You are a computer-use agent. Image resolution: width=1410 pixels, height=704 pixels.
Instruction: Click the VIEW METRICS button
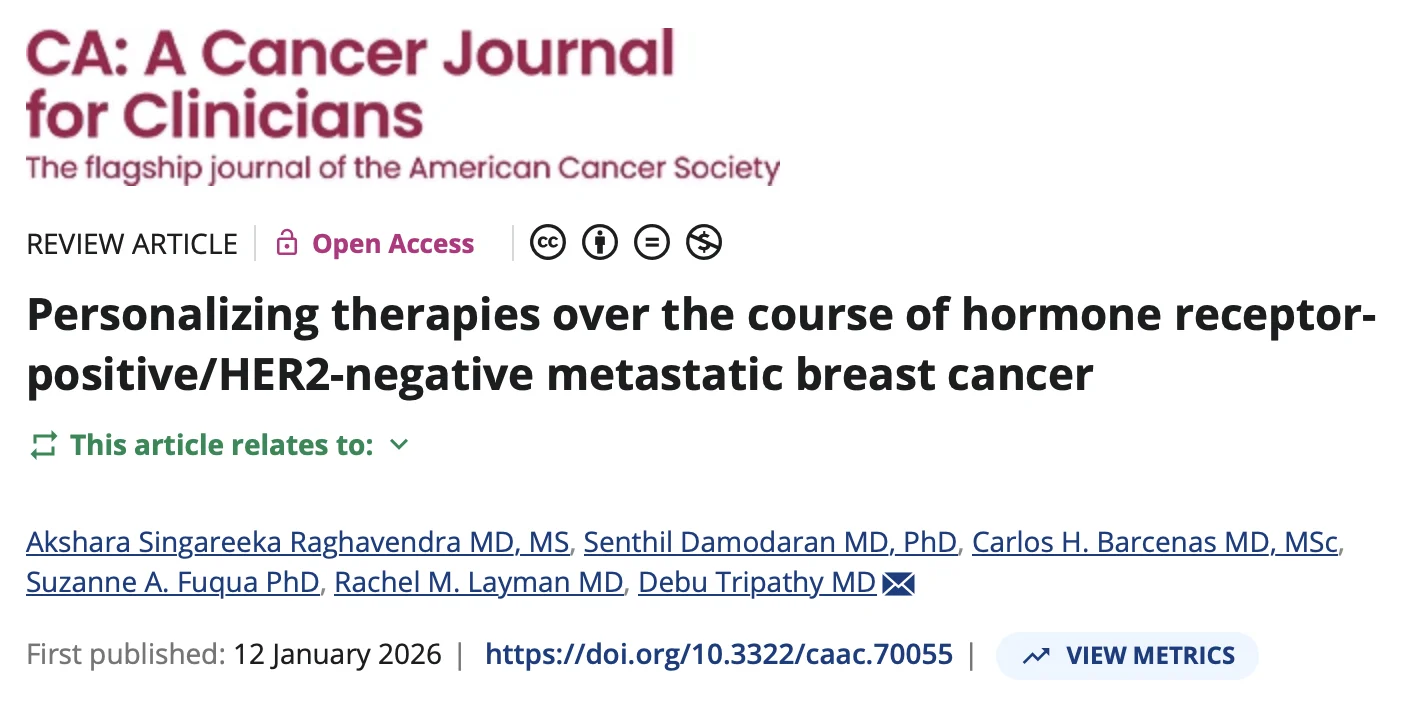pyautogui.click(x=1127, y=655)
